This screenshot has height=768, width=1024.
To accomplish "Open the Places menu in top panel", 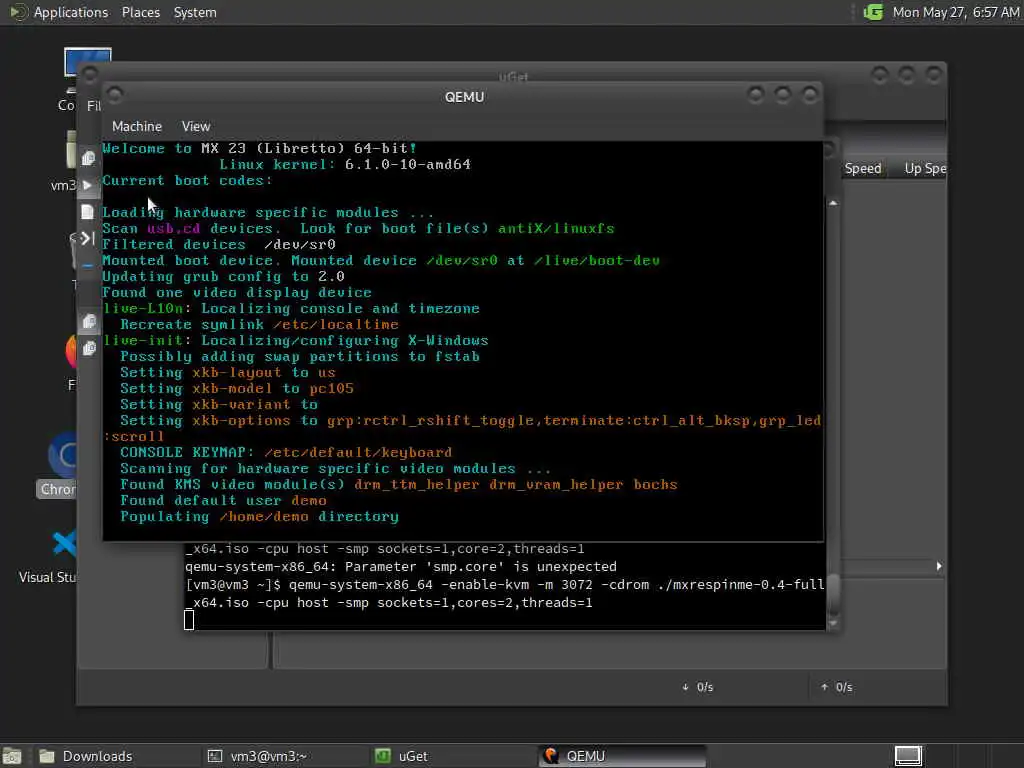I will [x=140, y=12].
